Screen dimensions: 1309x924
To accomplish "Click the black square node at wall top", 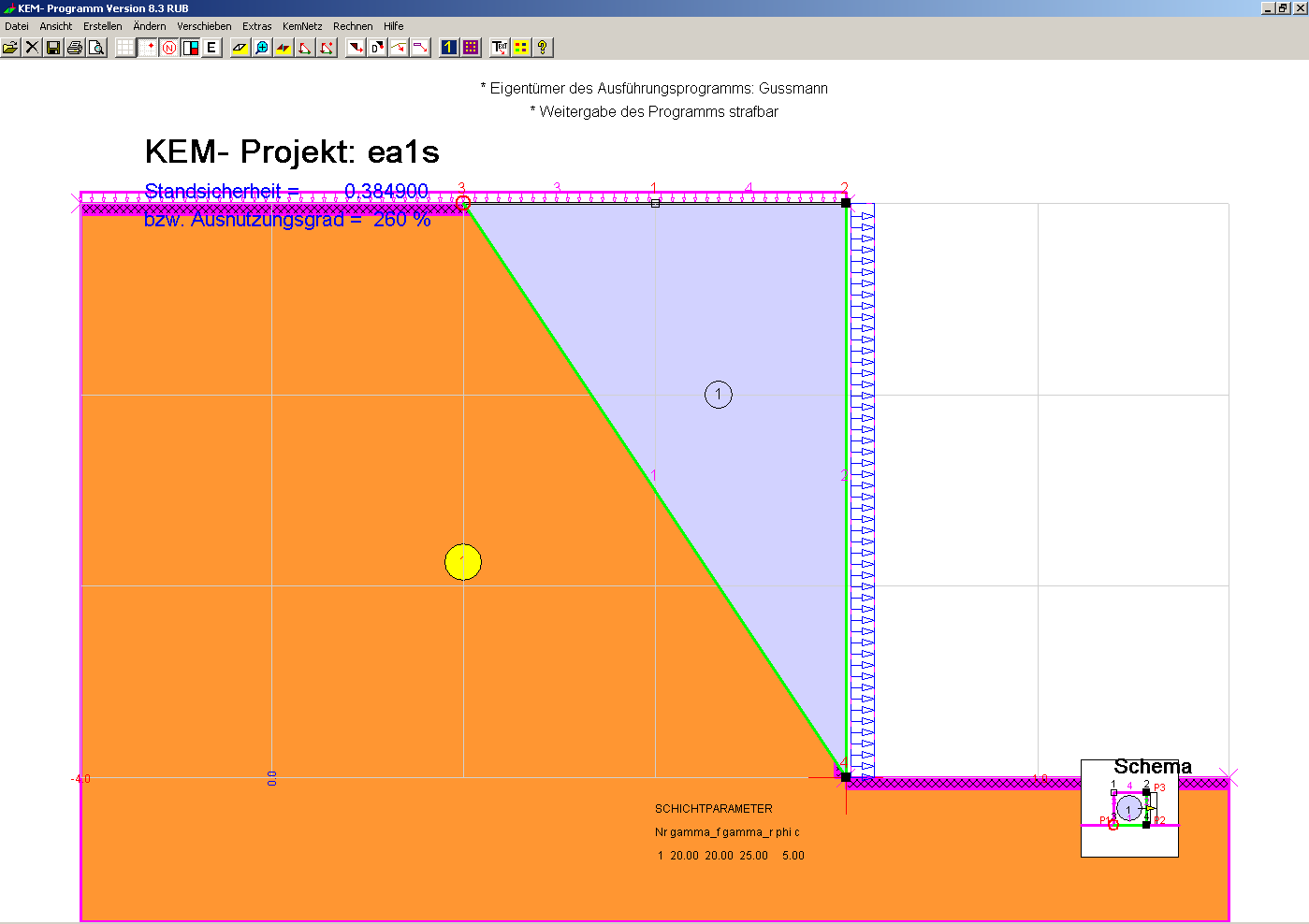I will coord(846,202).
